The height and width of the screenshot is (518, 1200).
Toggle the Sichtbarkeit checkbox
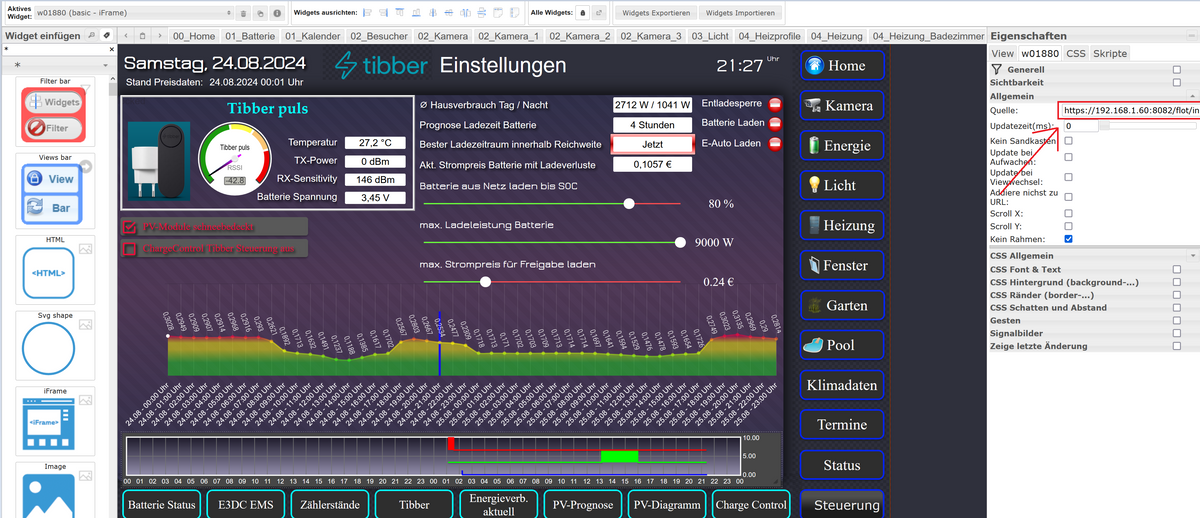pyautogui.click(x=1176, y=83)
